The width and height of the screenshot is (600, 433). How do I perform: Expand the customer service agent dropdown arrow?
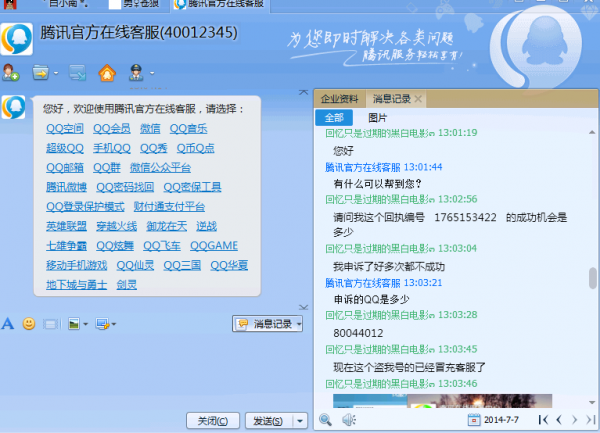[152, 73]
